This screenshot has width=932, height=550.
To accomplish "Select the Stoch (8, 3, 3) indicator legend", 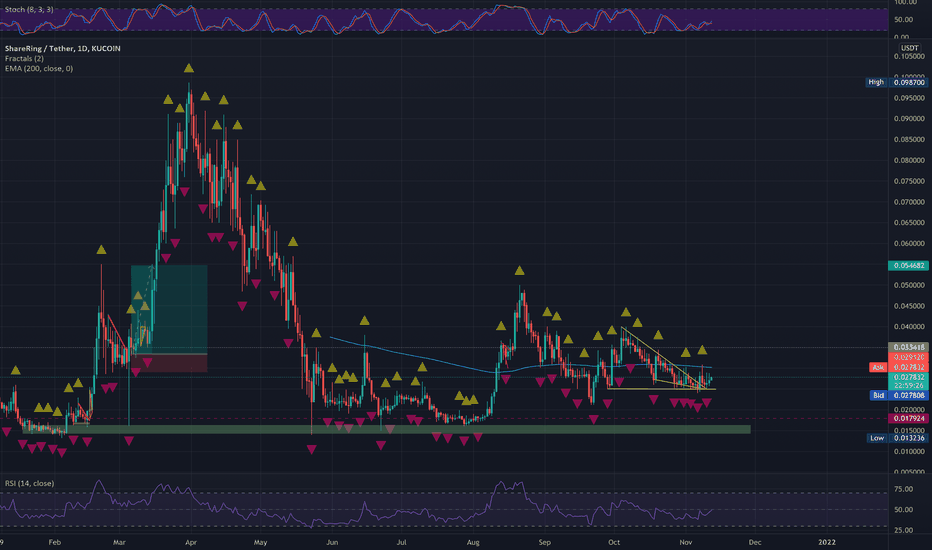I will pos(29,10).
